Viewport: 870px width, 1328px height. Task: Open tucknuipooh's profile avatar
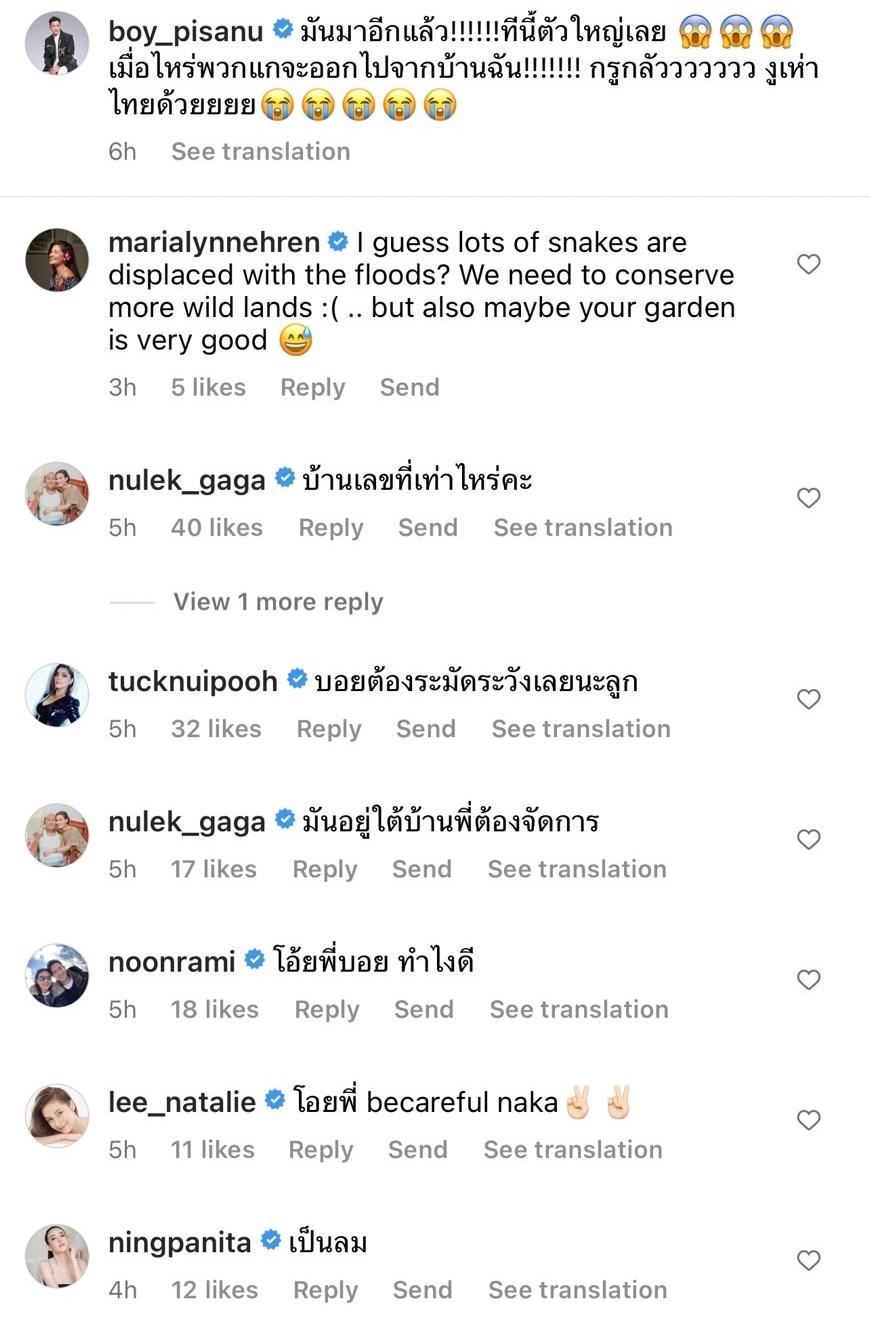coord(56,694)
